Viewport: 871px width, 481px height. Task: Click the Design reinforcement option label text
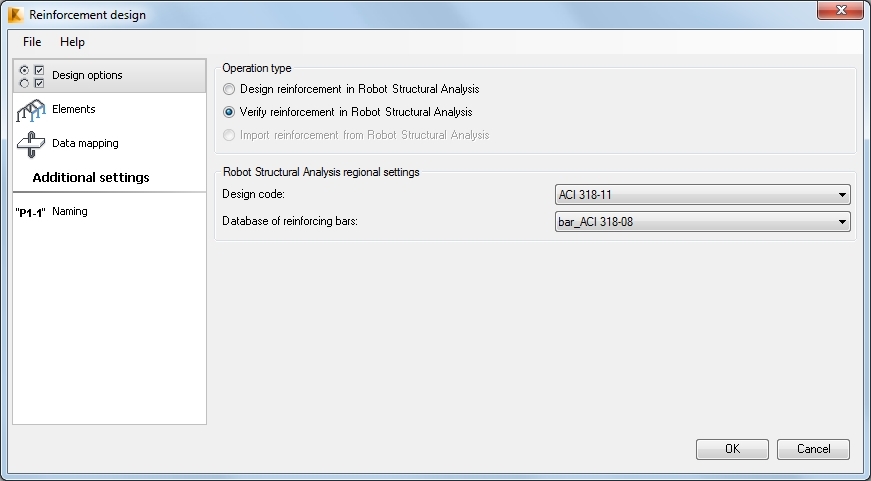point(359,89)
